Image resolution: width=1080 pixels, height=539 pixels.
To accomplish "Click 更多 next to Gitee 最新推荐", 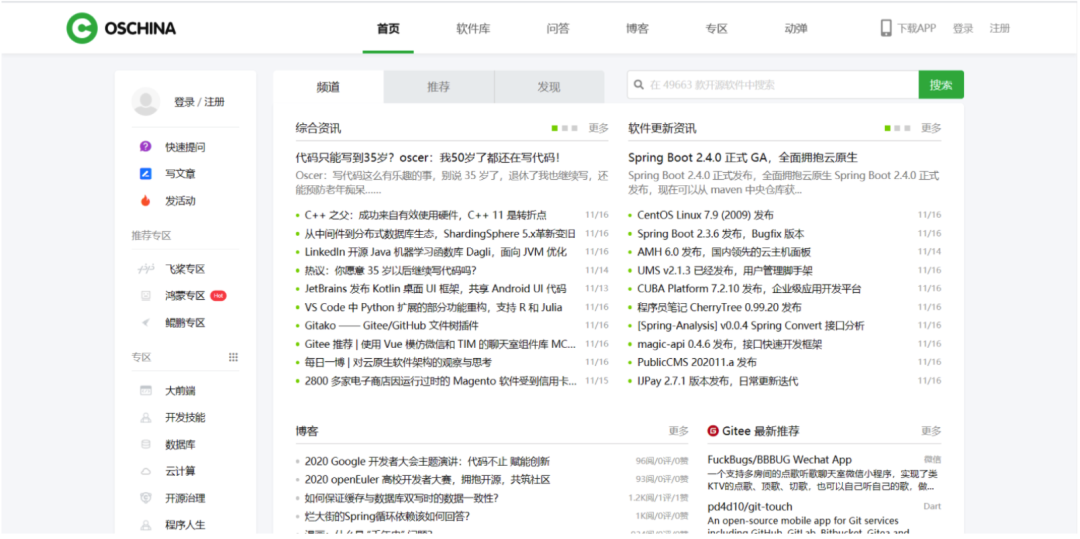I will [x=931, y=431].
